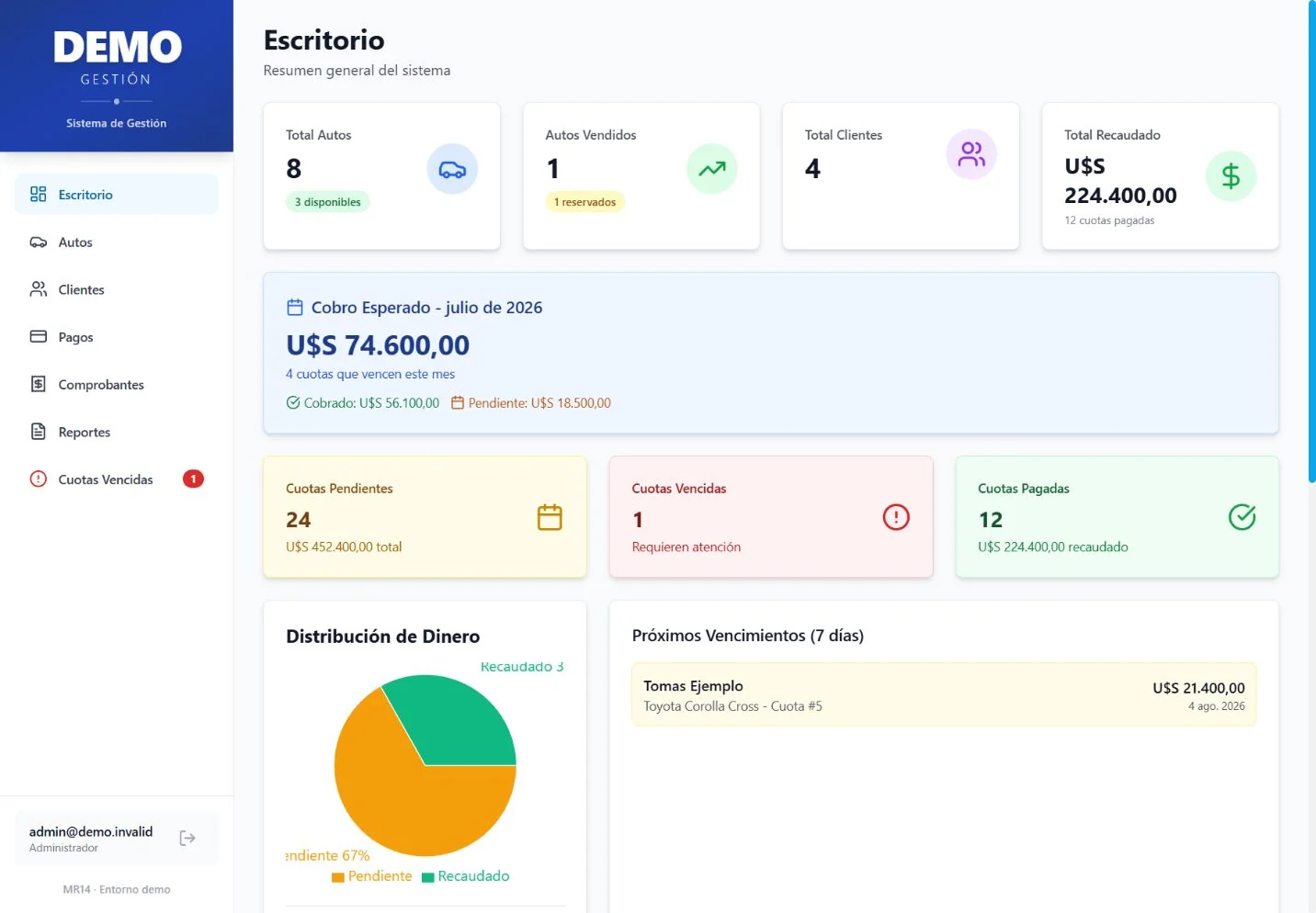Click the 'Resumen general del sistema' subtitle
This screenshot has width=1316, height=913.
click(357, 71)
